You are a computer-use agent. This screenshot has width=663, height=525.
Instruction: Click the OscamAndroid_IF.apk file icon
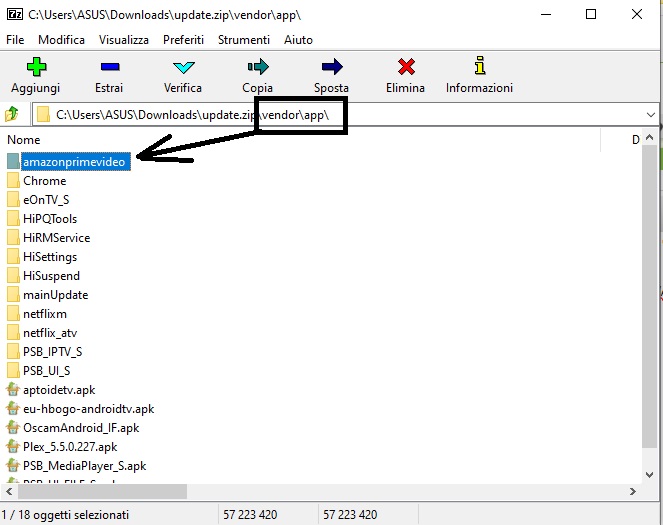point(13,427)
